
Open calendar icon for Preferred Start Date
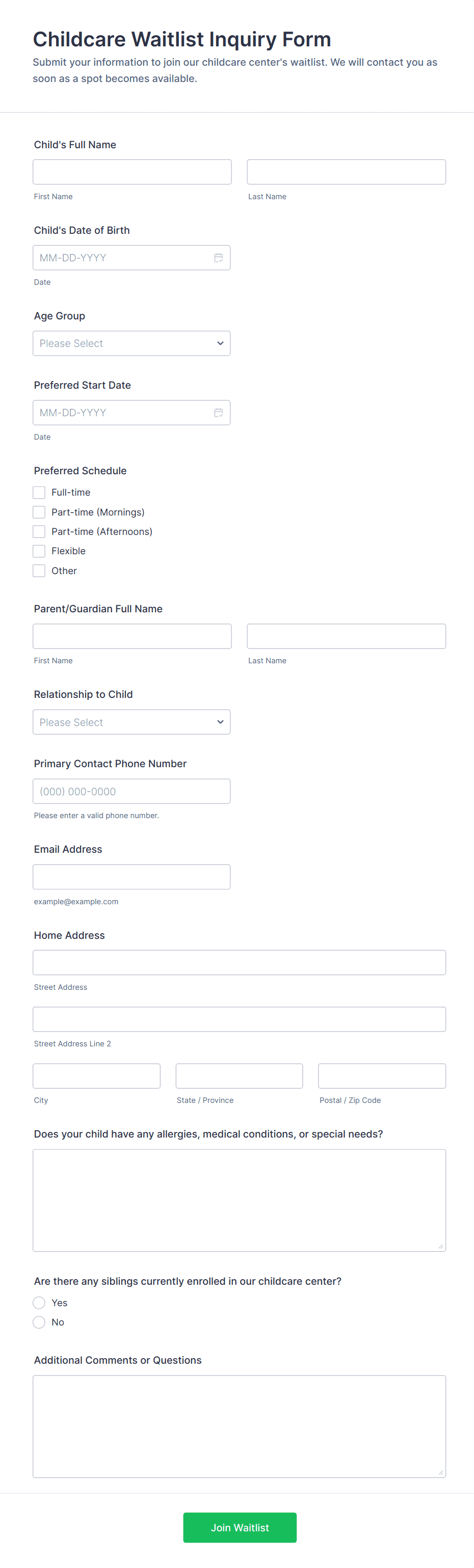click(218, 413)
